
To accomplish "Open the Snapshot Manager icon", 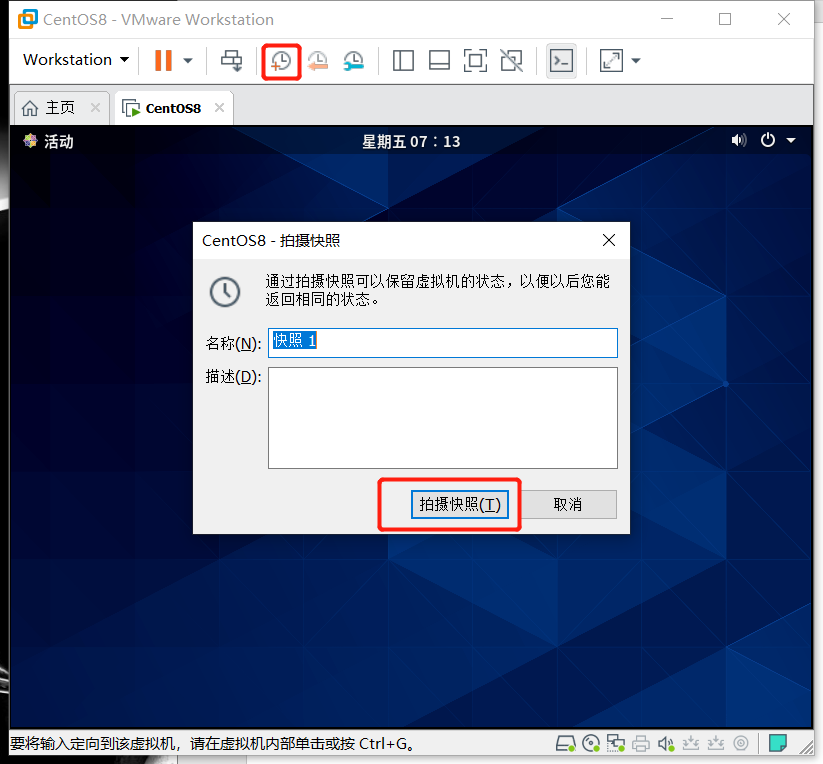I will point(352,61).
